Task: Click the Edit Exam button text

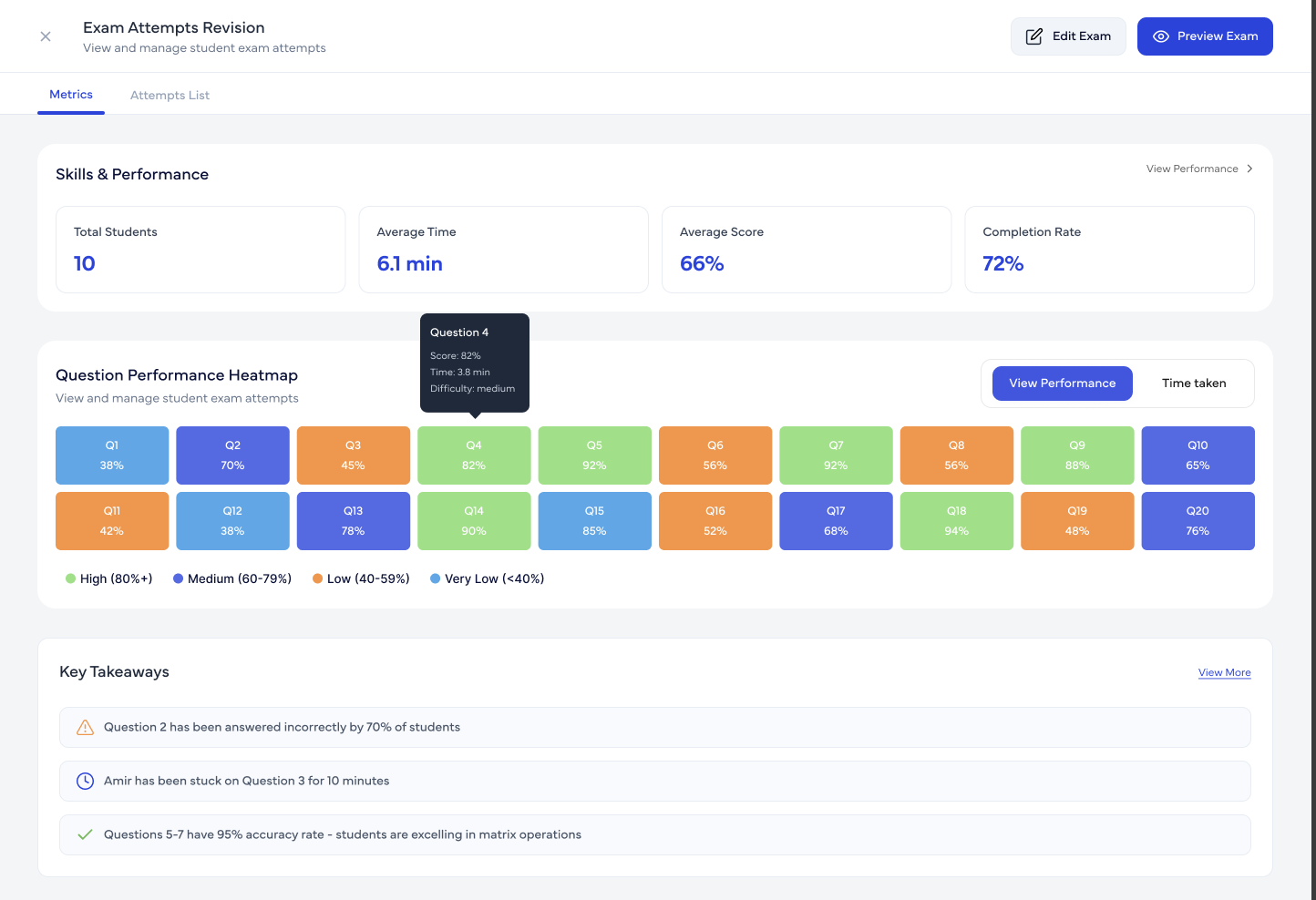Action: point(1082,36)
